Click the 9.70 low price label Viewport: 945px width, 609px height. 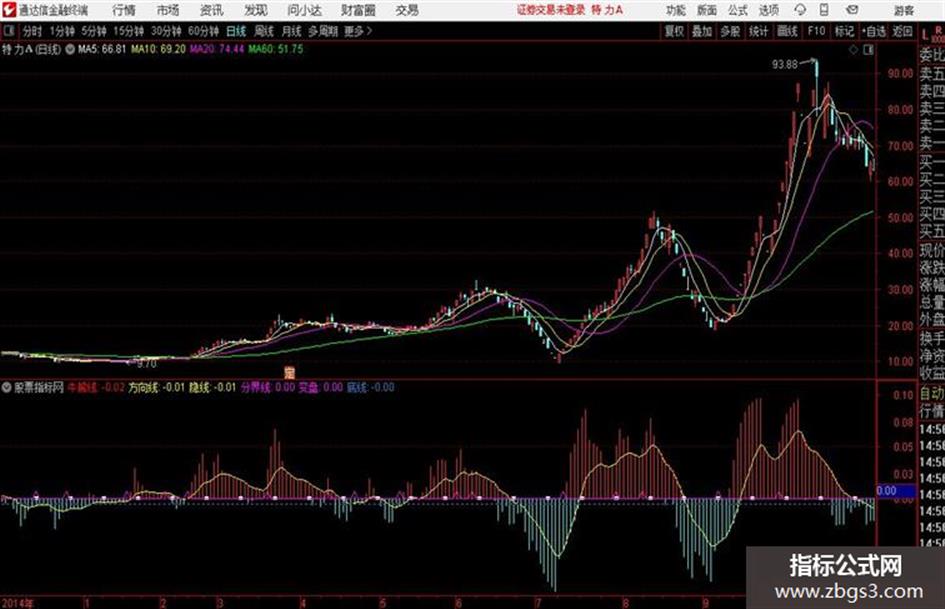[x=146, y=364]
